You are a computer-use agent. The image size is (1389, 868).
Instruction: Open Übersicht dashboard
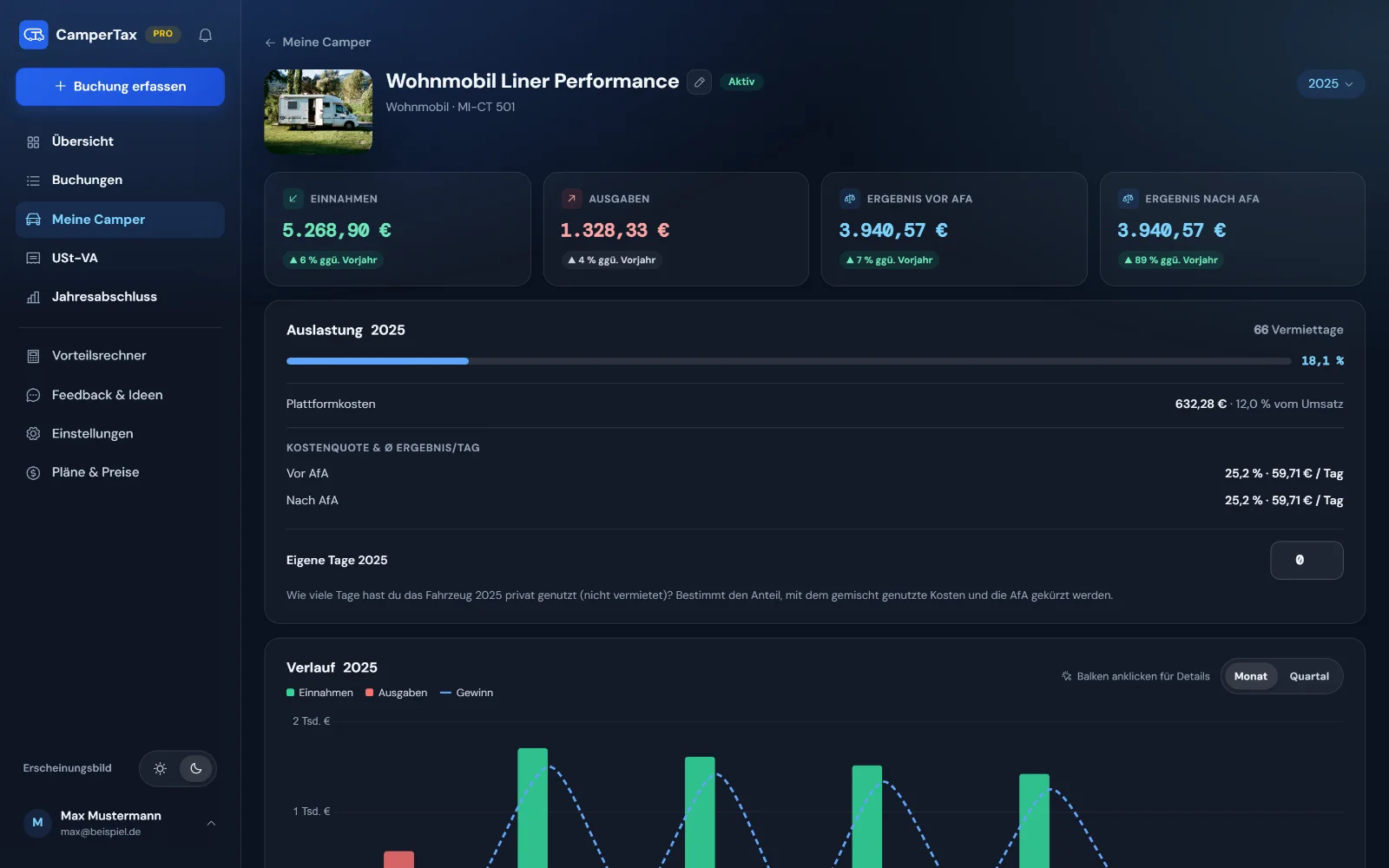tap(120, 141)
